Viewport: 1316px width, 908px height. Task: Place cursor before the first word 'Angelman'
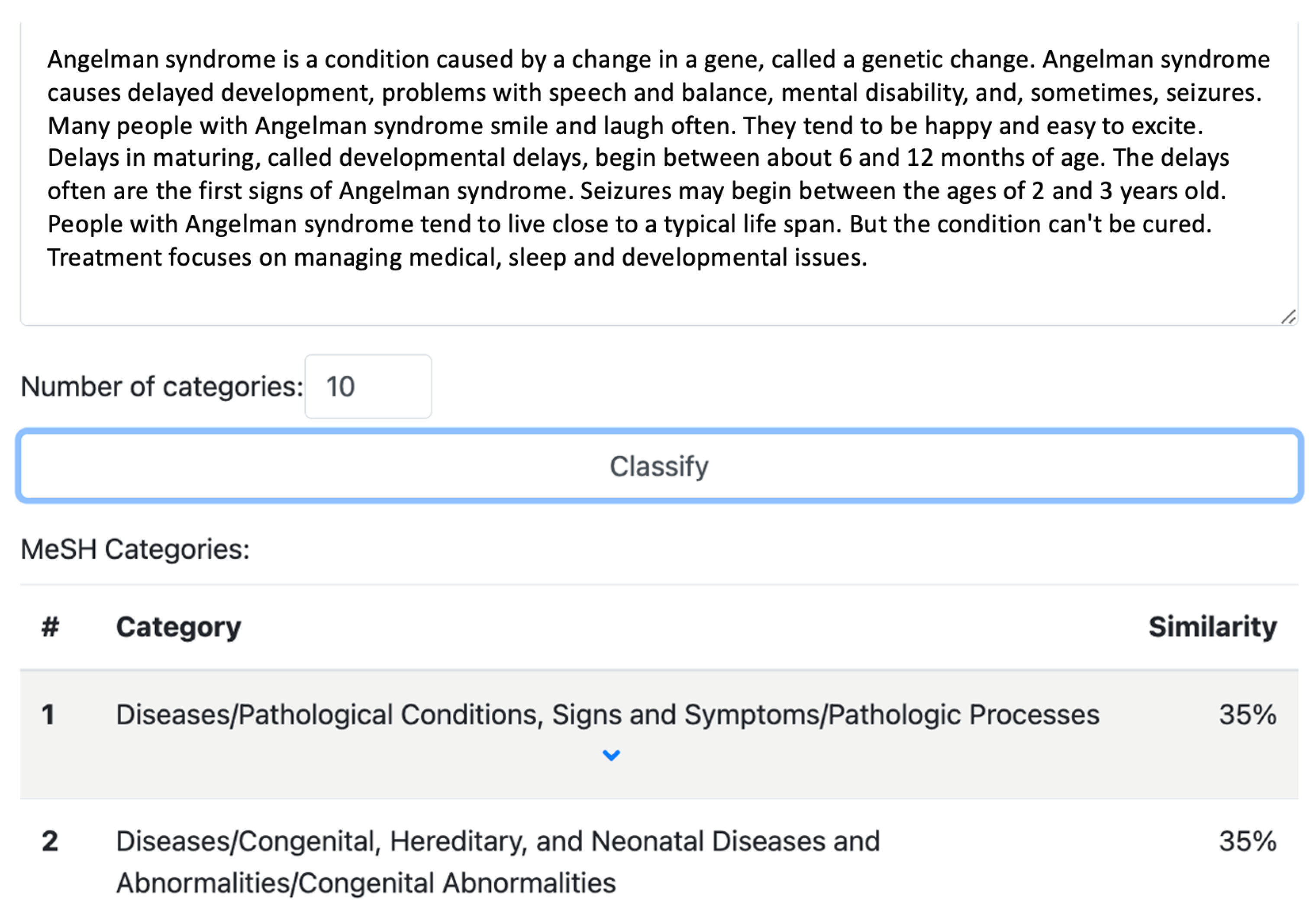point(48,60)
